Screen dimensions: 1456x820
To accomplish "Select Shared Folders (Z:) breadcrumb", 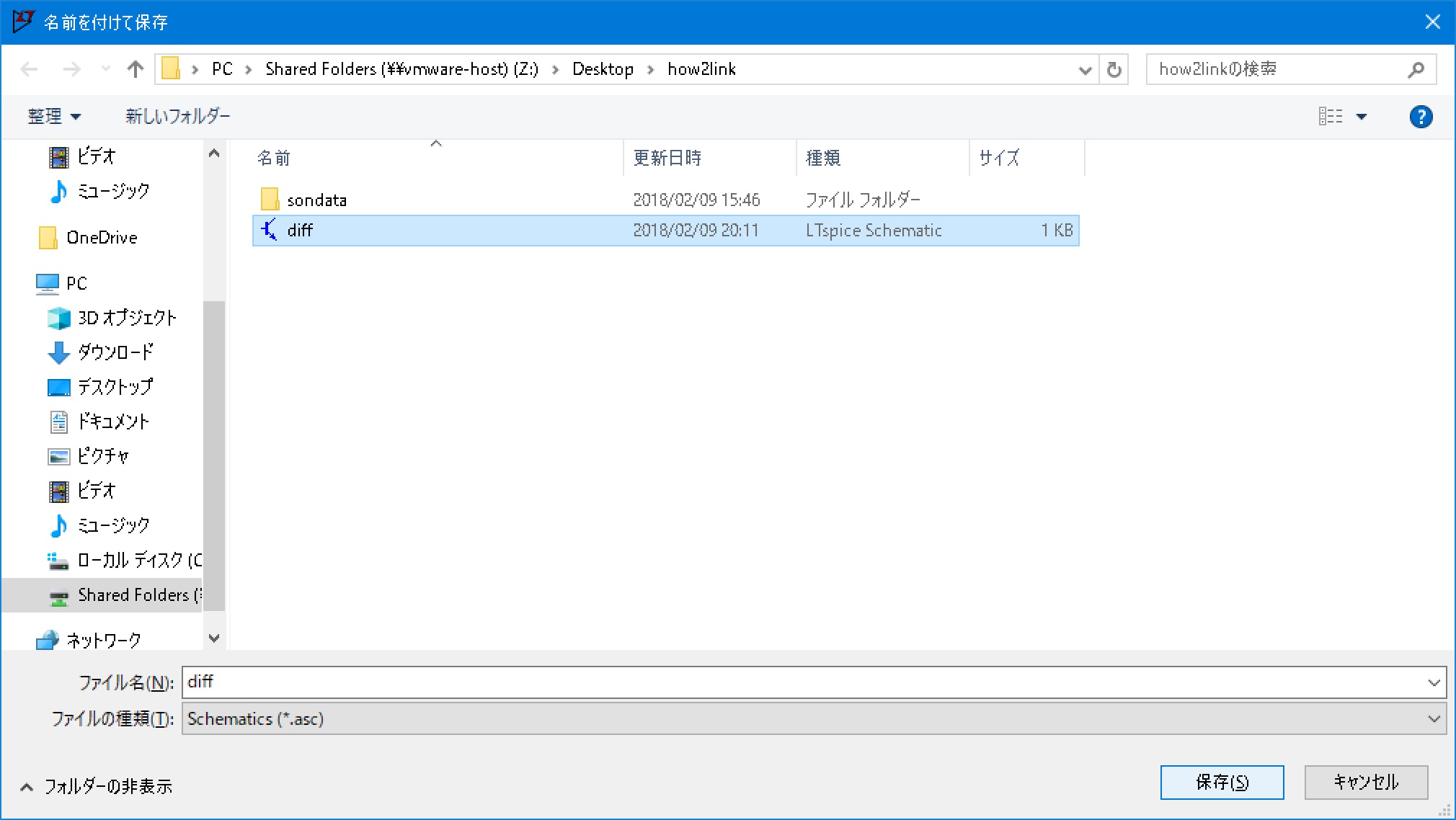I will [401, 69].
